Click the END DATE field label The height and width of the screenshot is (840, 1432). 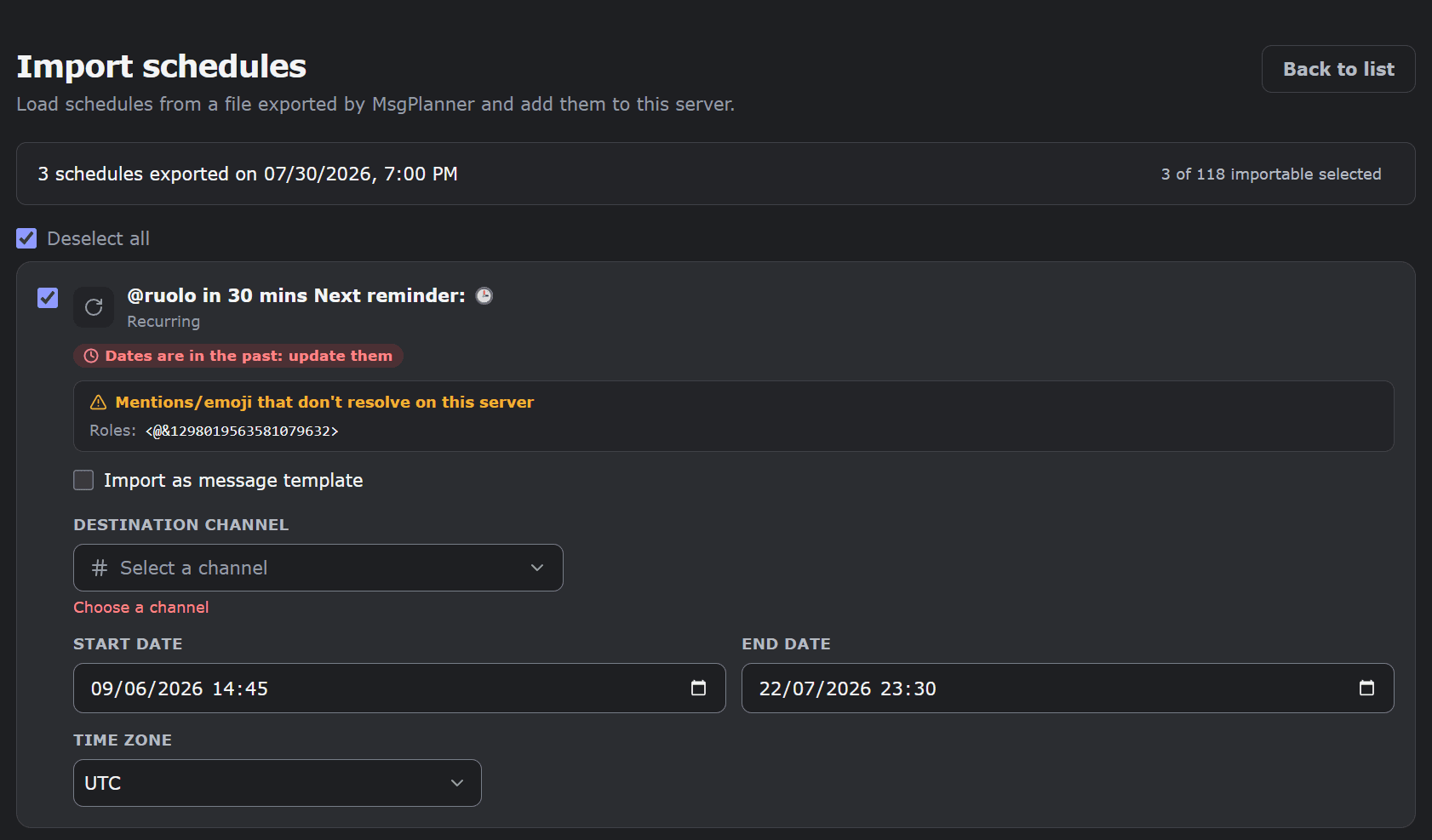[787, 644]
